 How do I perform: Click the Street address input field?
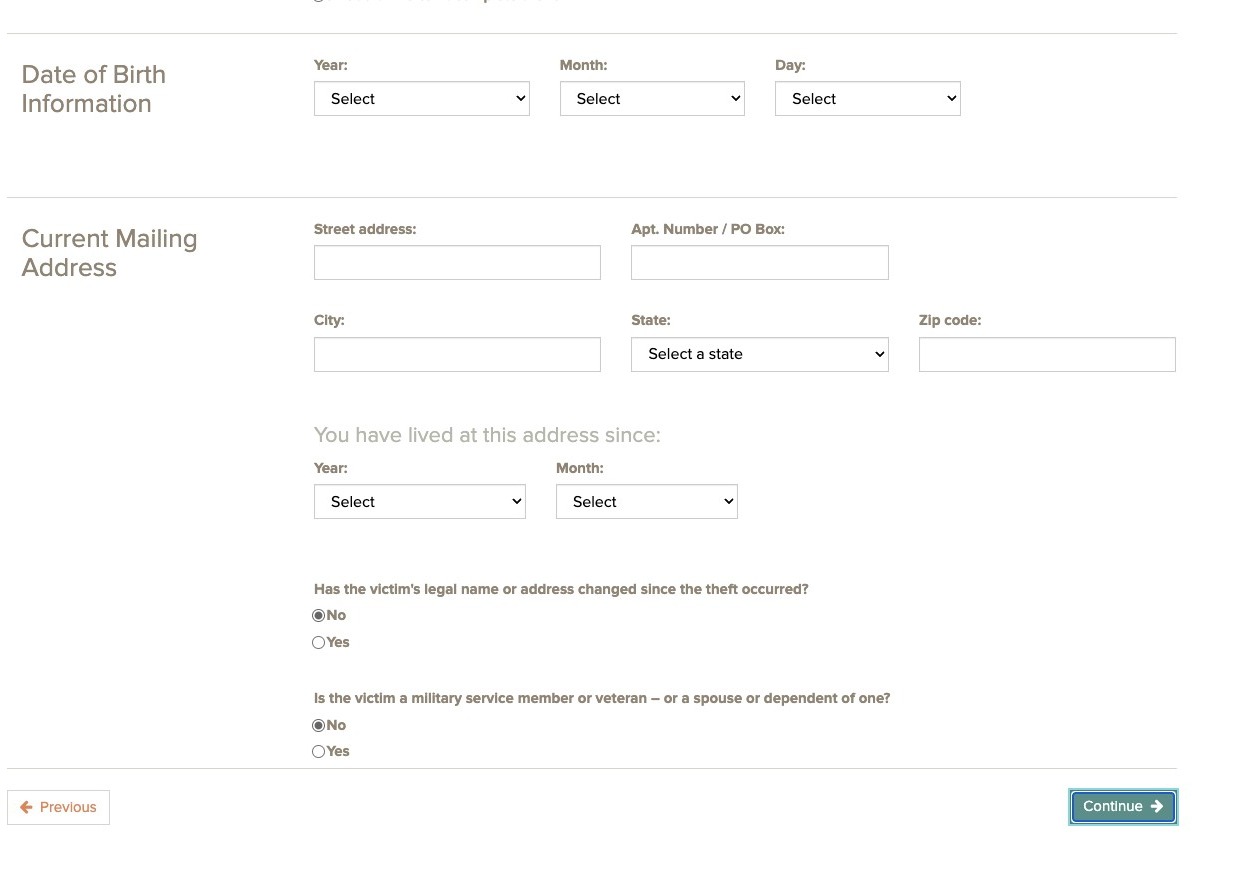pos(457,263)
